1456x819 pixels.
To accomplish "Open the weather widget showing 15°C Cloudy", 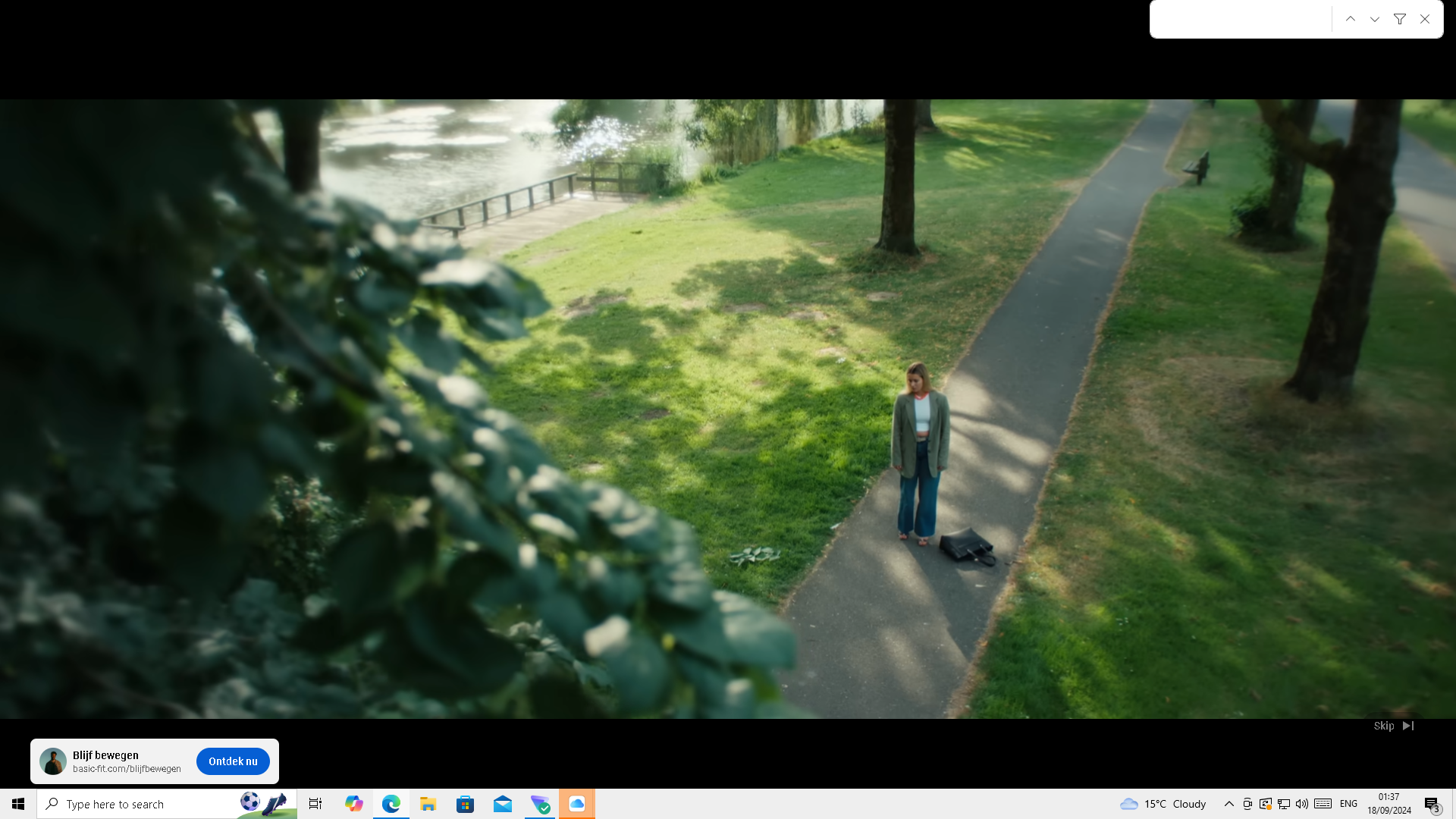I will click(x=1163, y=804).
